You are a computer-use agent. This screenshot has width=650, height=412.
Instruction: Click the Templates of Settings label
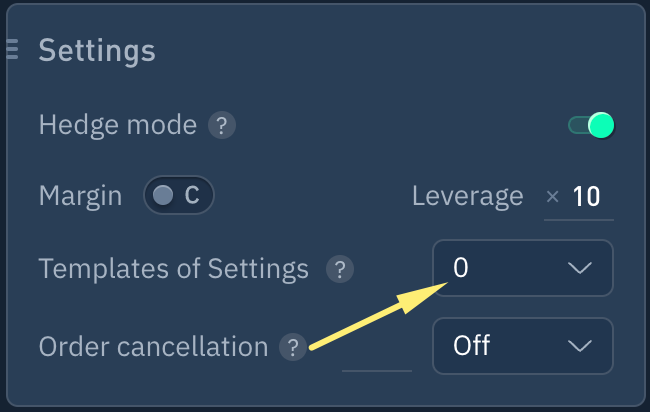[173, 269]
